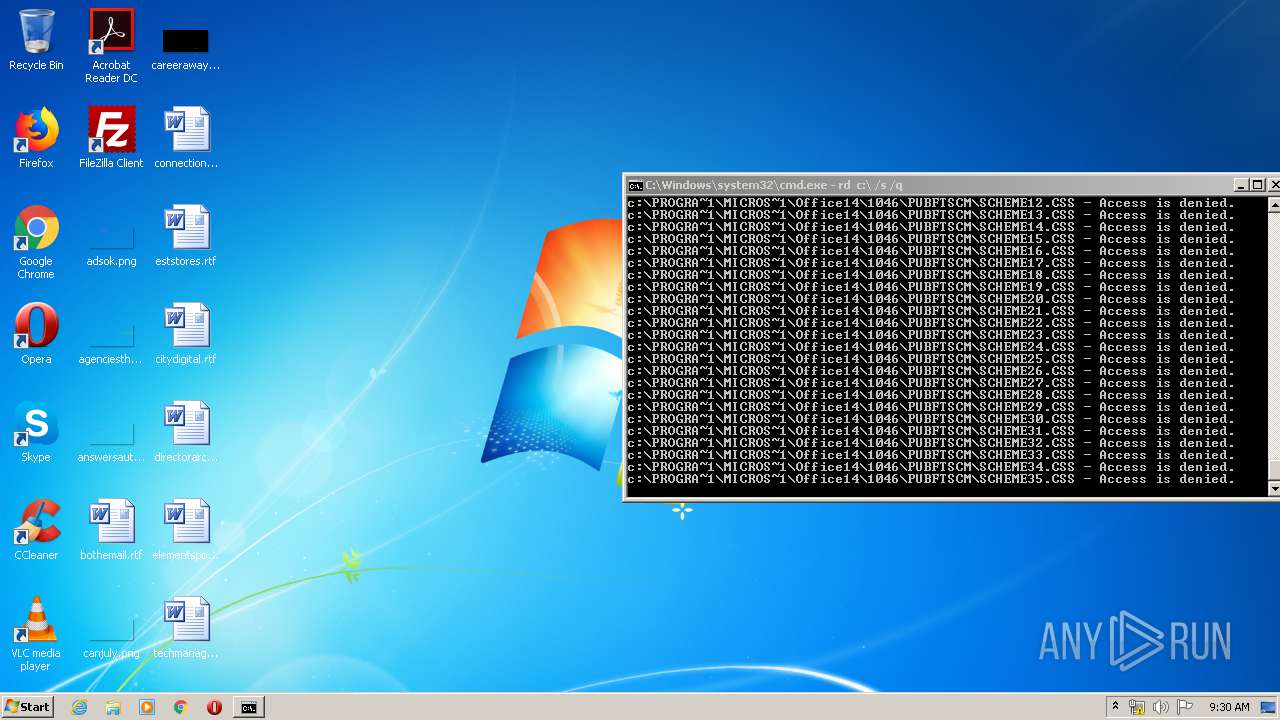Select the elementspo Word document
This screenshot has height=720, width=1280.
coord(186,531)
